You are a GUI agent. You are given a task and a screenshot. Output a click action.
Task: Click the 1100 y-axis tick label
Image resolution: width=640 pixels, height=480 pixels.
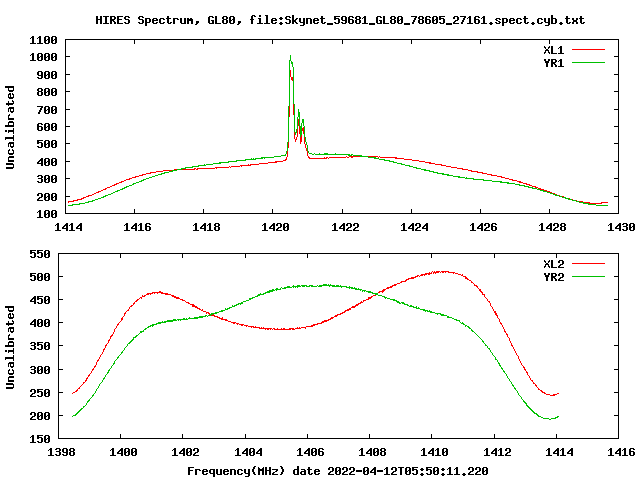pyautogui.click(x=43, y=40)
